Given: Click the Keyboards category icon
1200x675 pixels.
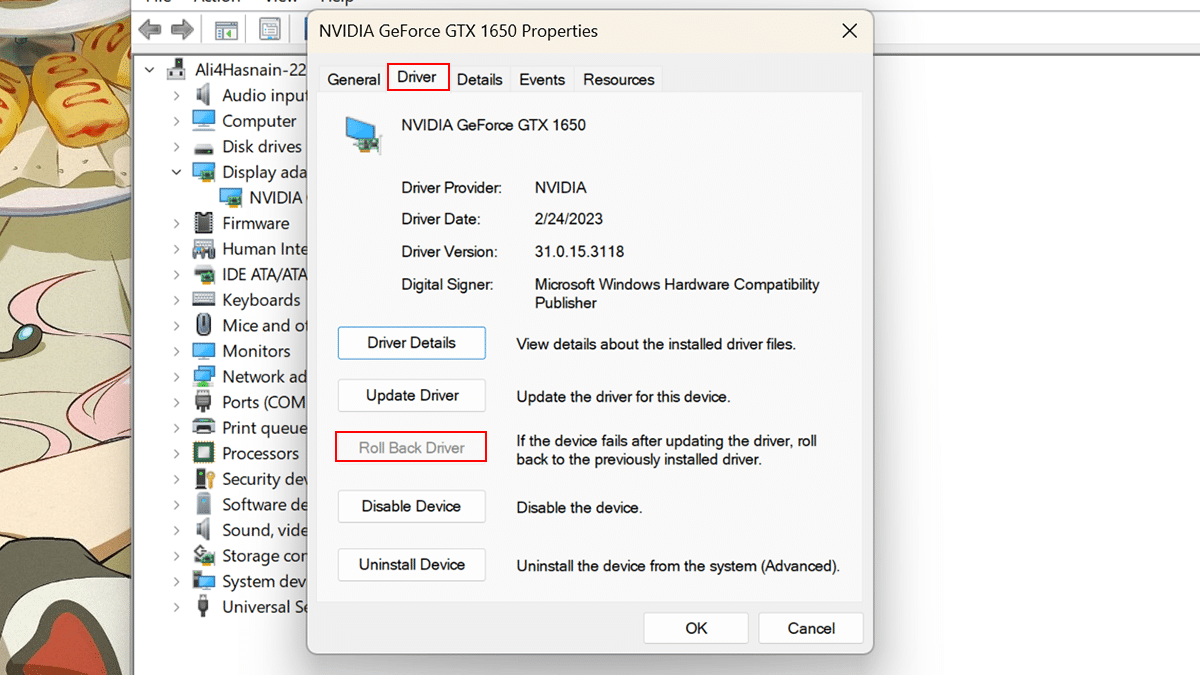Looking at the screenshot, I should pos(204,300).
